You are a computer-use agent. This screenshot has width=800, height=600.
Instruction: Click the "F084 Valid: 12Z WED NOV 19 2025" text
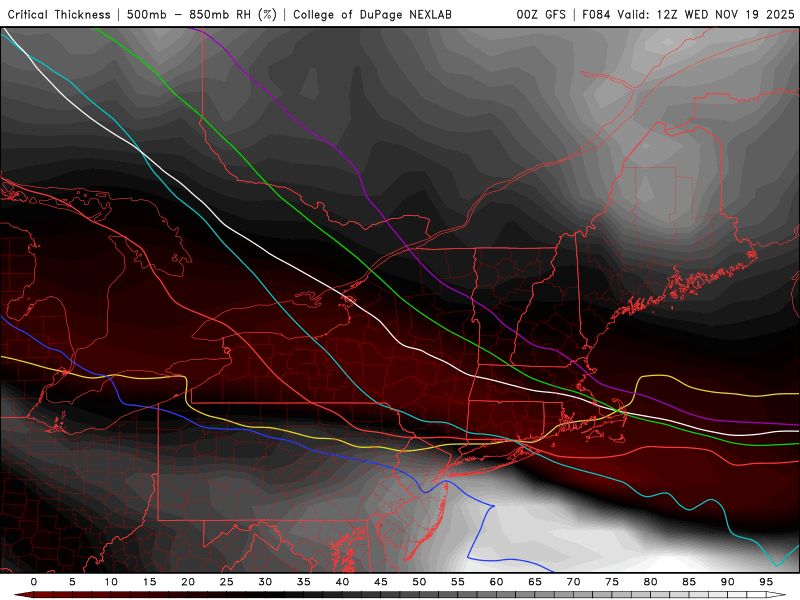click(x=688, y=14)
